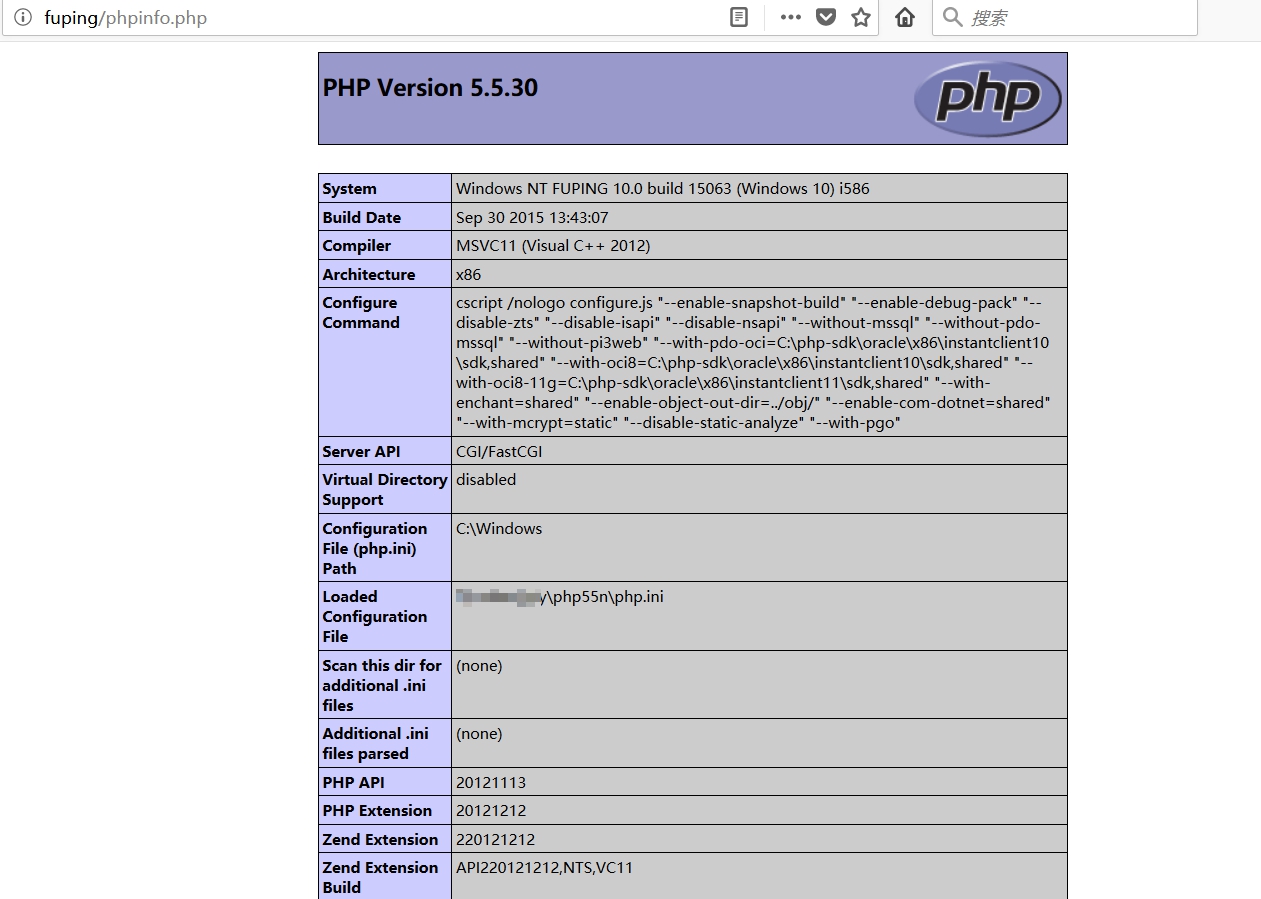The image size is (1261, 899).
Task: Click the 20121212 value
Action: pyautogui.click(x=491, y=810)
